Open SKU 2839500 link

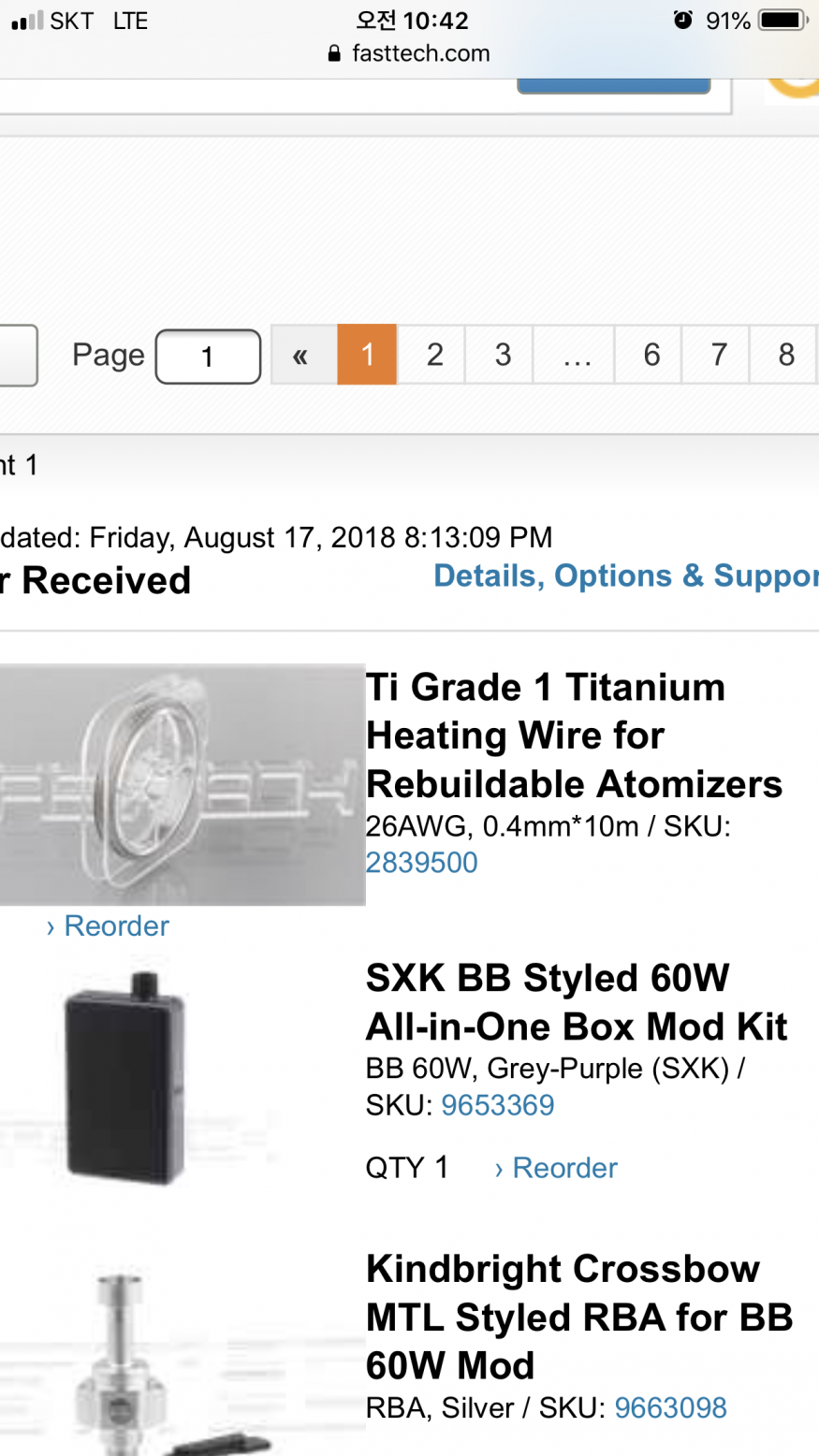421,862
